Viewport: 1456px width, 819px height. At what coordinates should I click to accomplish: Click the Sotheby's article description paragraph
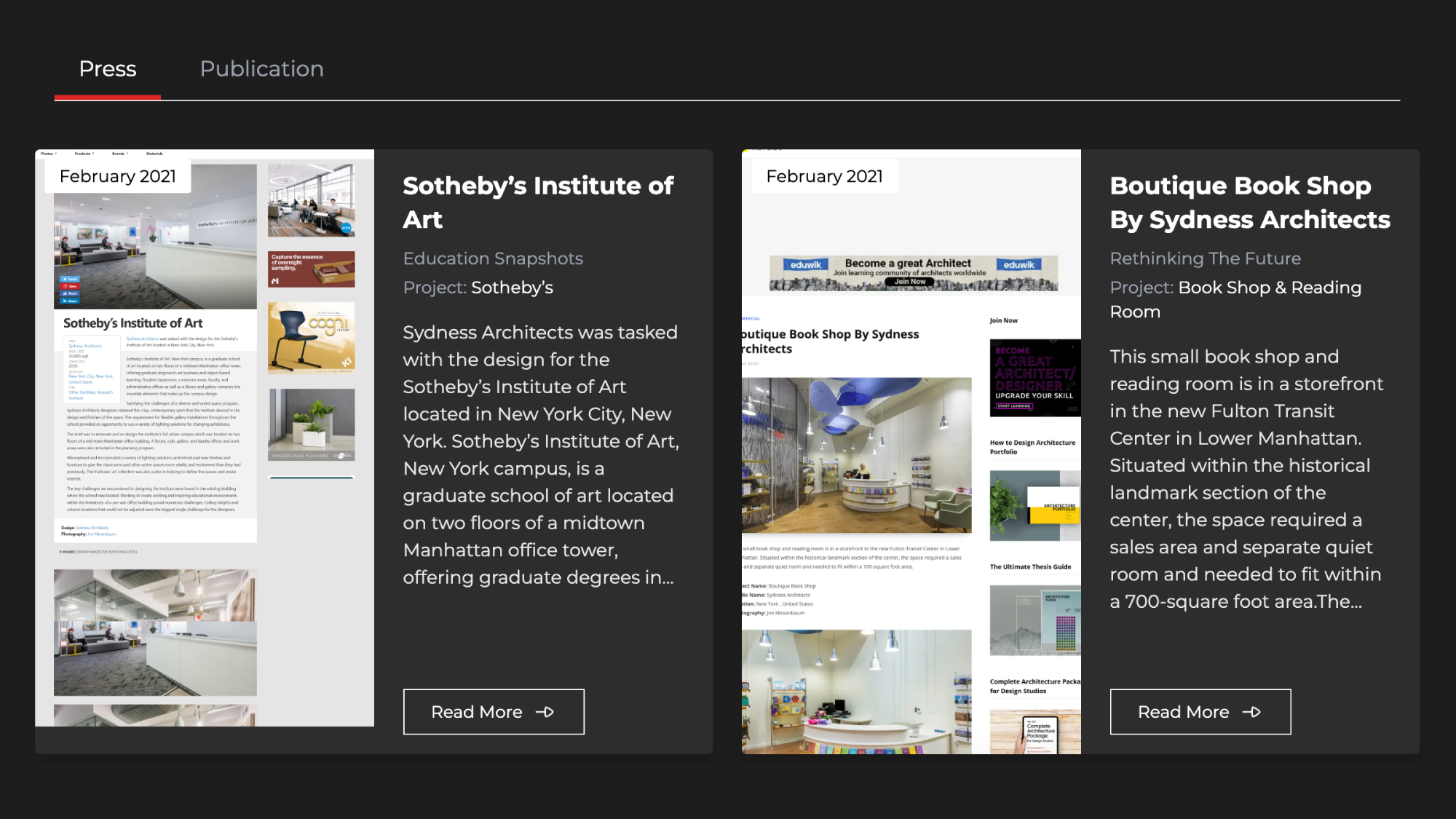[540, 455]
